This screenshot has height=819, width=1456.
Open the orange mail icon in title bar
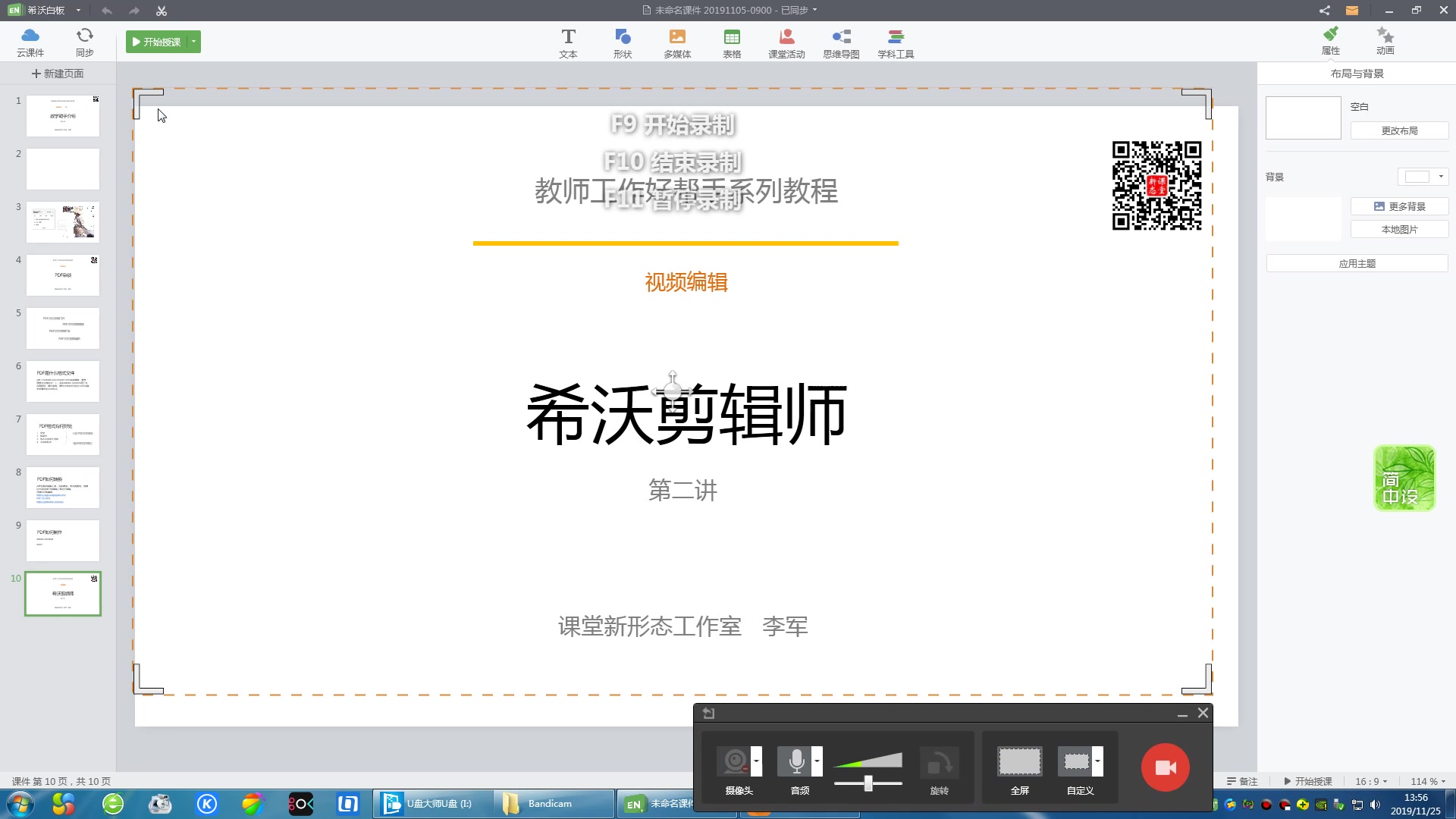[x=1352, y=11]
